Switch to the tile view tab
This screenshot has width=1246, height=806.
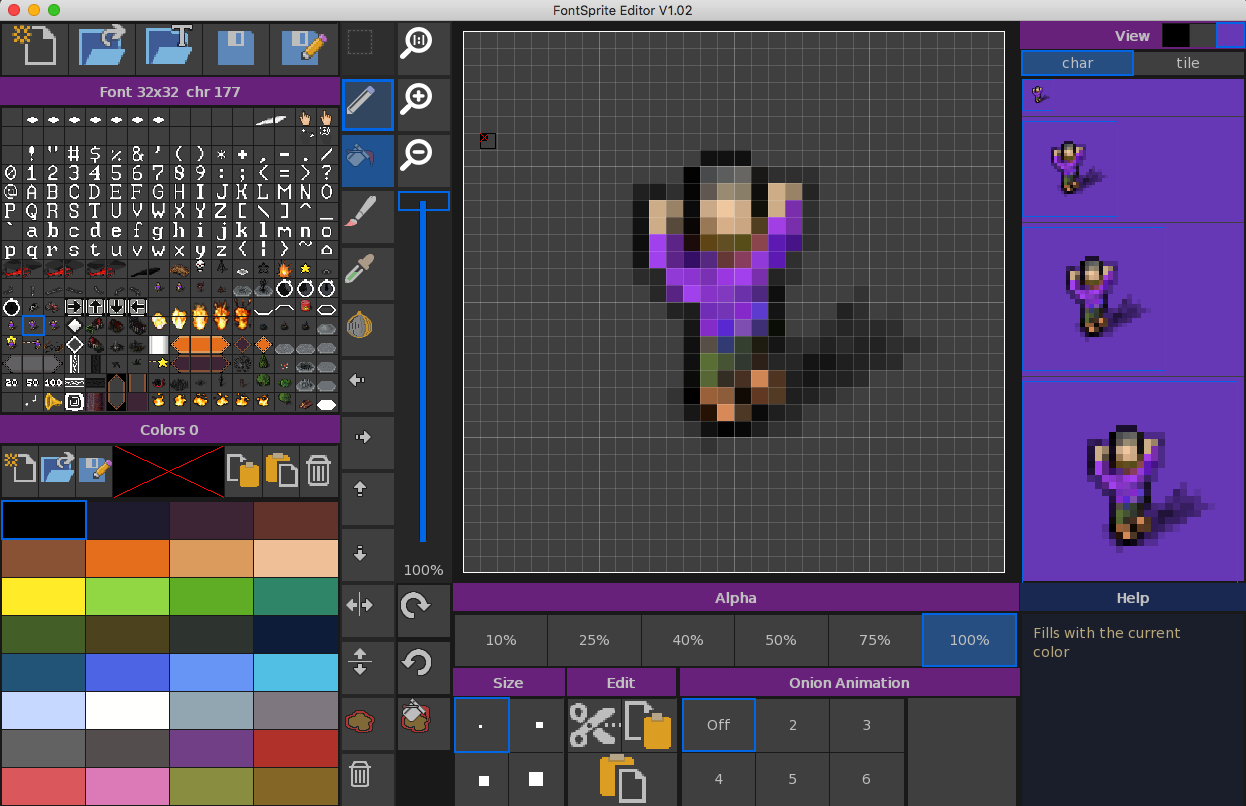(x=1187, y=63)
